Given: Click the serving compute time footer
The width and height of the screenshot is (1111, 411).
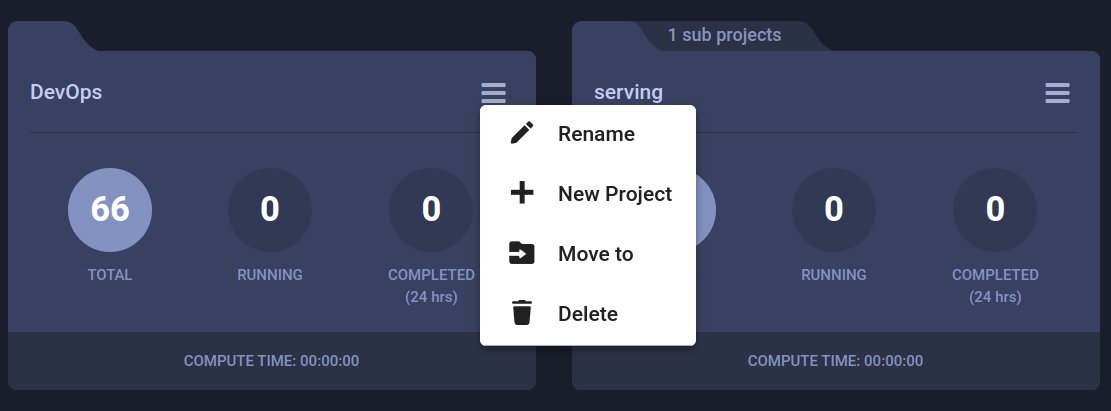Looking at the screenshot, I should pos(835,361).
